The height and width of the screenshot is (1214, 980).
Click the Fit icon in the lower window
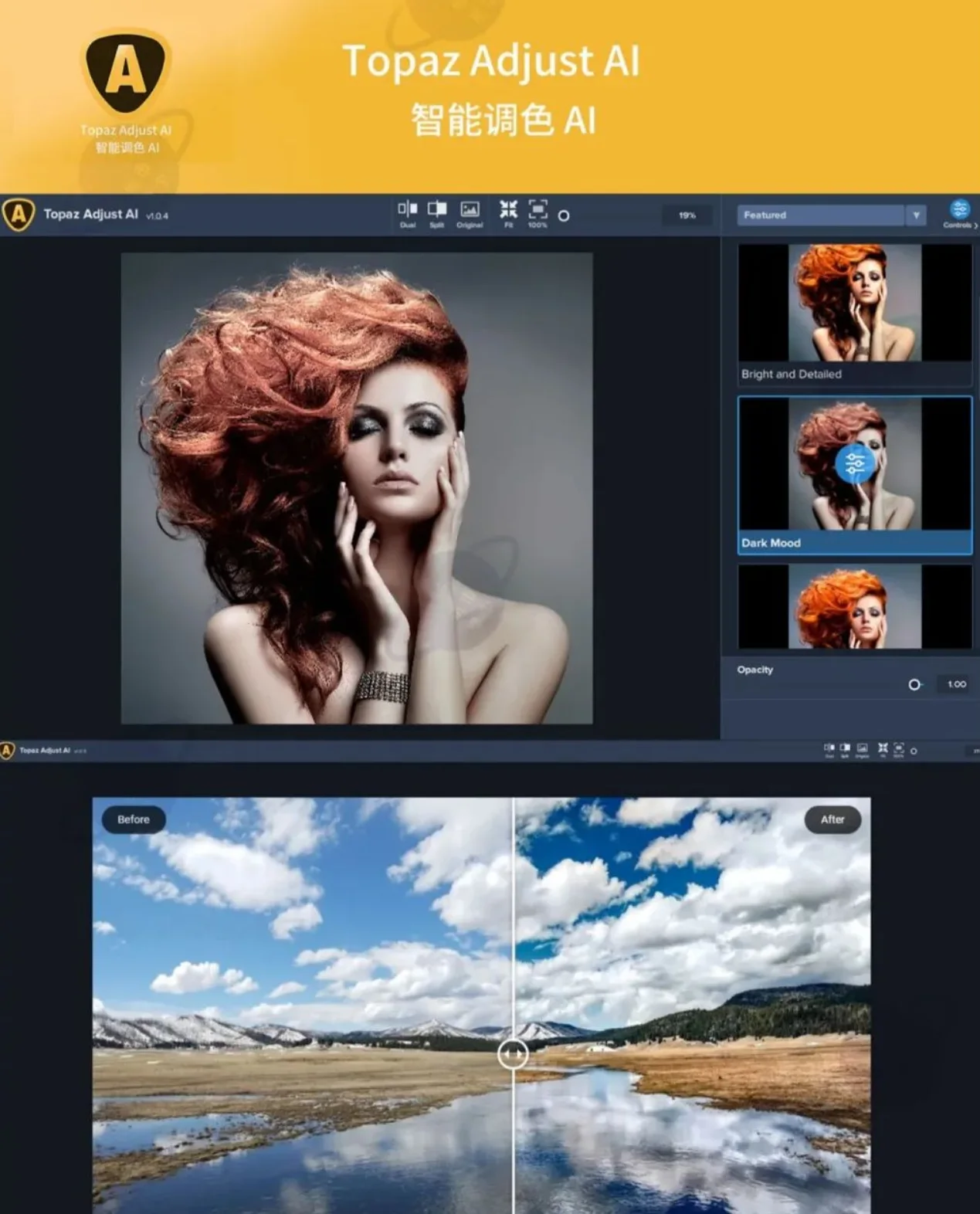pyautogui.click(x=883, y=750)
